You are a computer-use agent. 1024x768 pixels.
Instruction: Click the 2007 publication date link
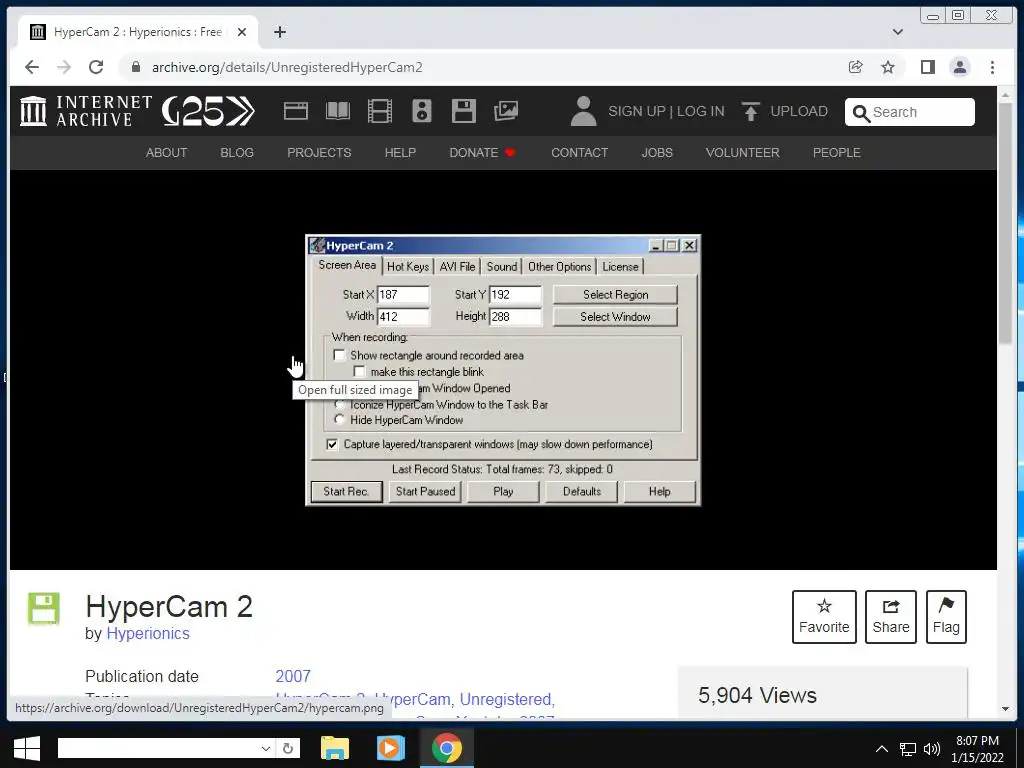point(293,676)
